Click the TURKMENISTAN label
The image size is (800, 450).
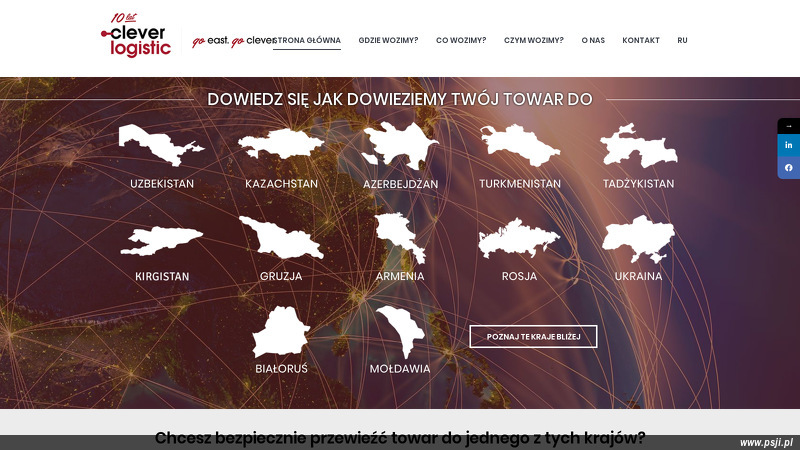pos(520,184)
